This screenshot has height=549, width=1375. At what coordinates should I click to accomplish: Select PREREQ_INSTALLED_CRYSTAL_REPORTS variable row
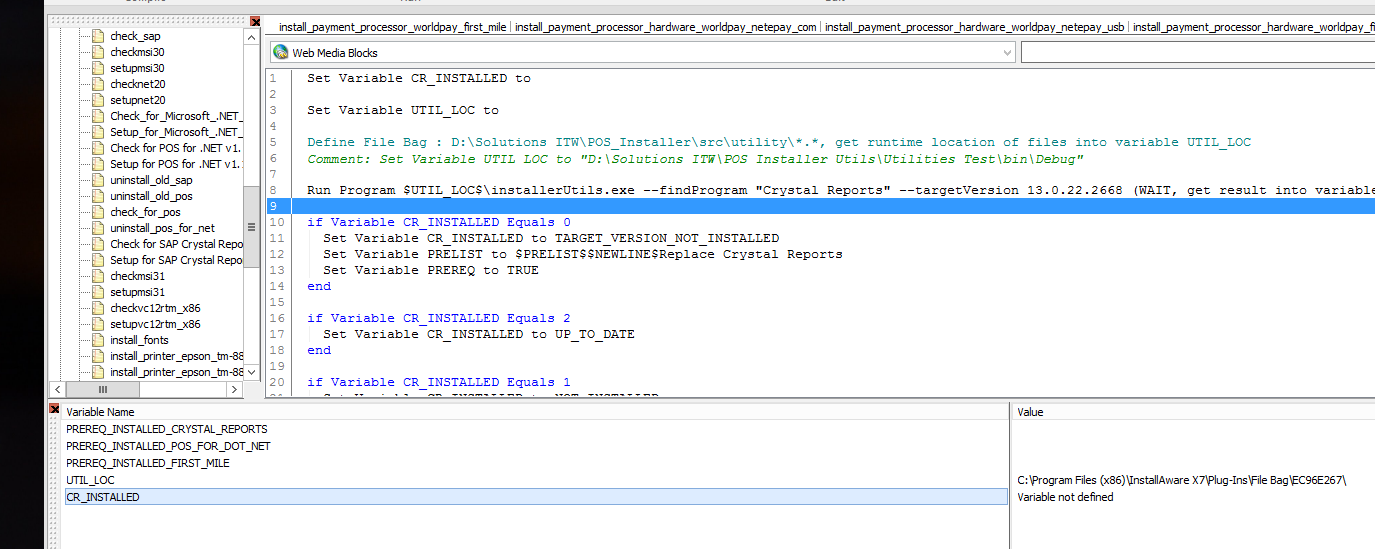click(x=536, y=429)
